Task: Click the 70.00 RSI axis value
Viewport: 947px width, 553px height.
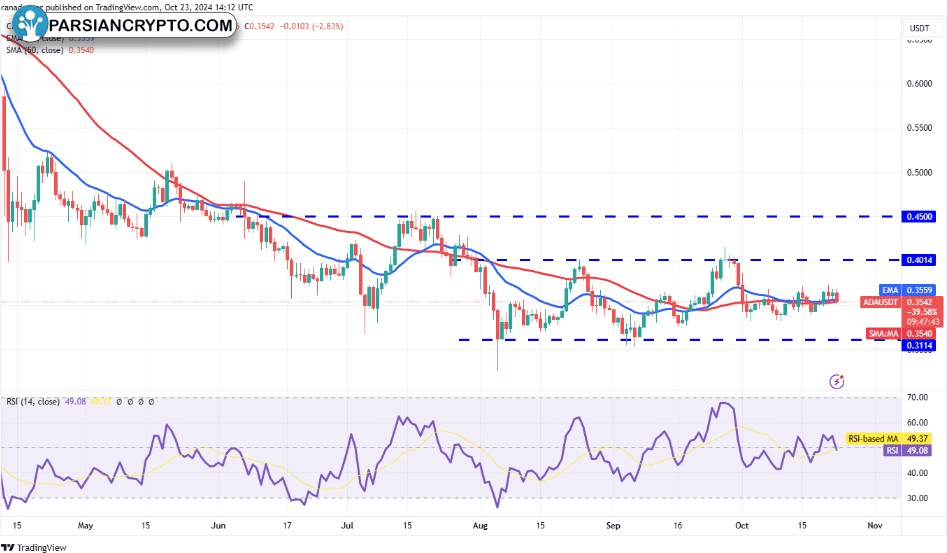Action: click(917, 397)
